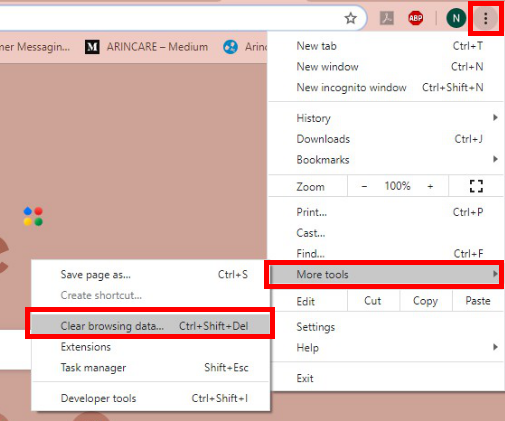Select Clear browsing data
Screen dimensions: 505x421
150,326
